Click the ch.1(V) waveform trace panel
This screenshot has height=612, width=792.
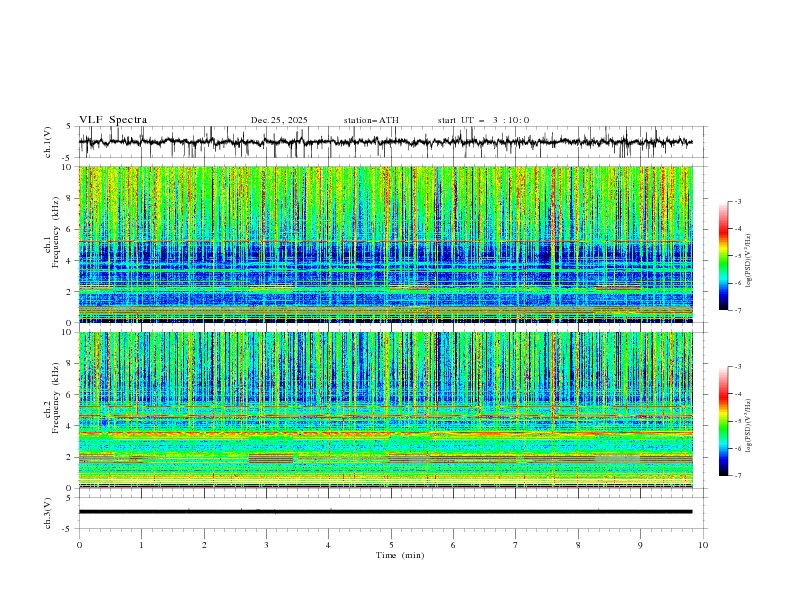[390, 142]
